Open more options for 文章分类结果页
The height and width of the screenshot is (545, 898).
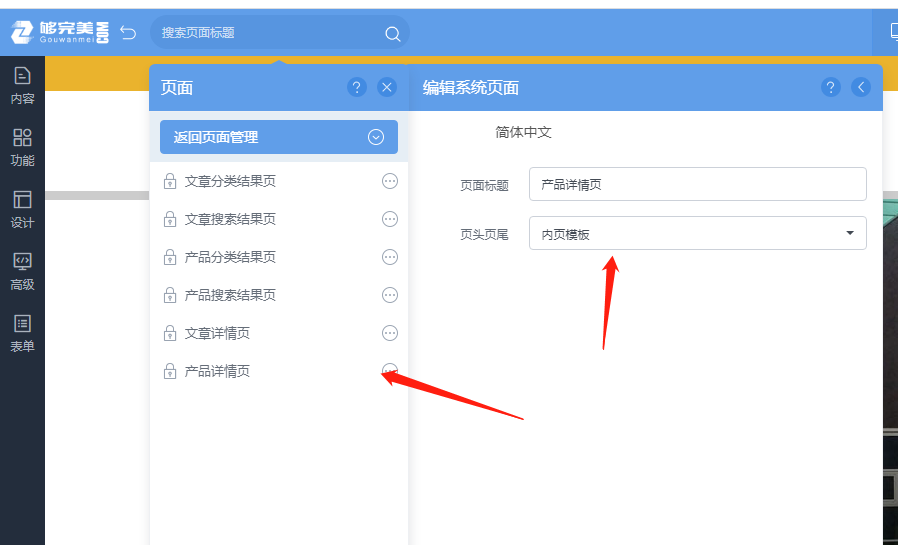(390, 181)
